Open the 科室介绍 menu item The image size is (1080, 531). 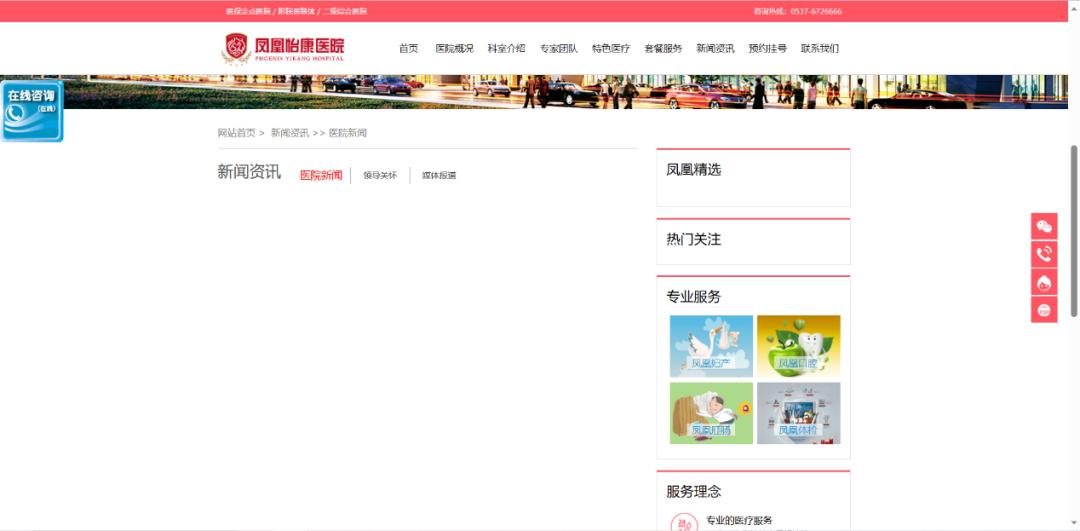506,48
